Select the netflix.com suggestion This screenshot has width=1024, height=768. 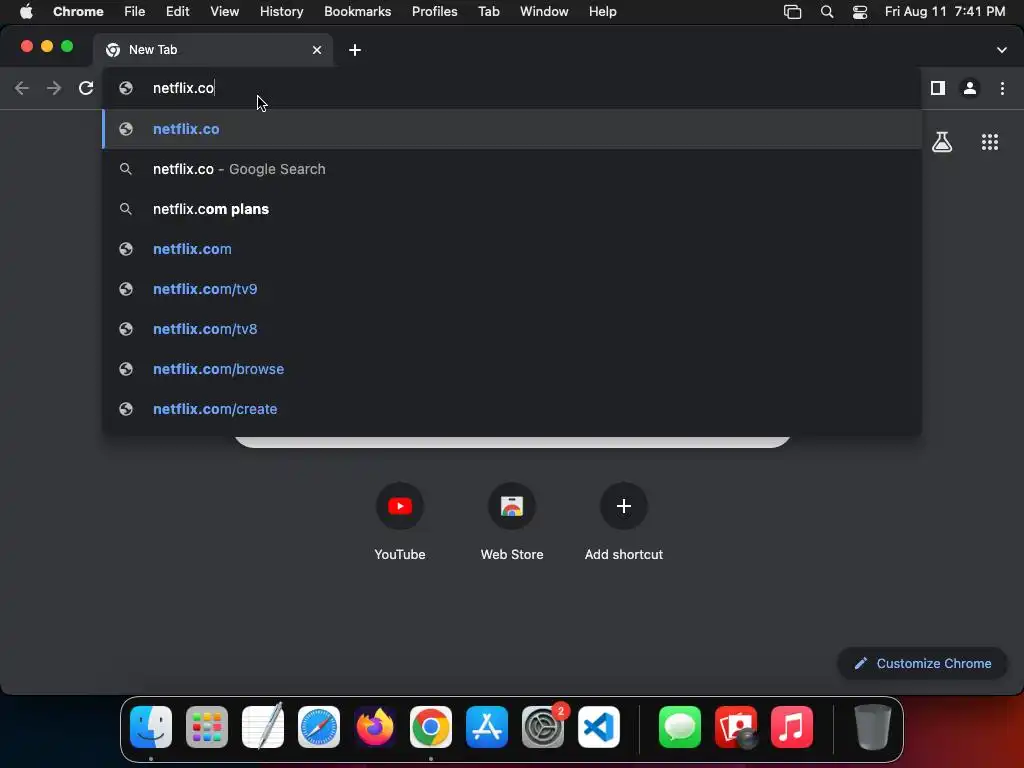512,249
